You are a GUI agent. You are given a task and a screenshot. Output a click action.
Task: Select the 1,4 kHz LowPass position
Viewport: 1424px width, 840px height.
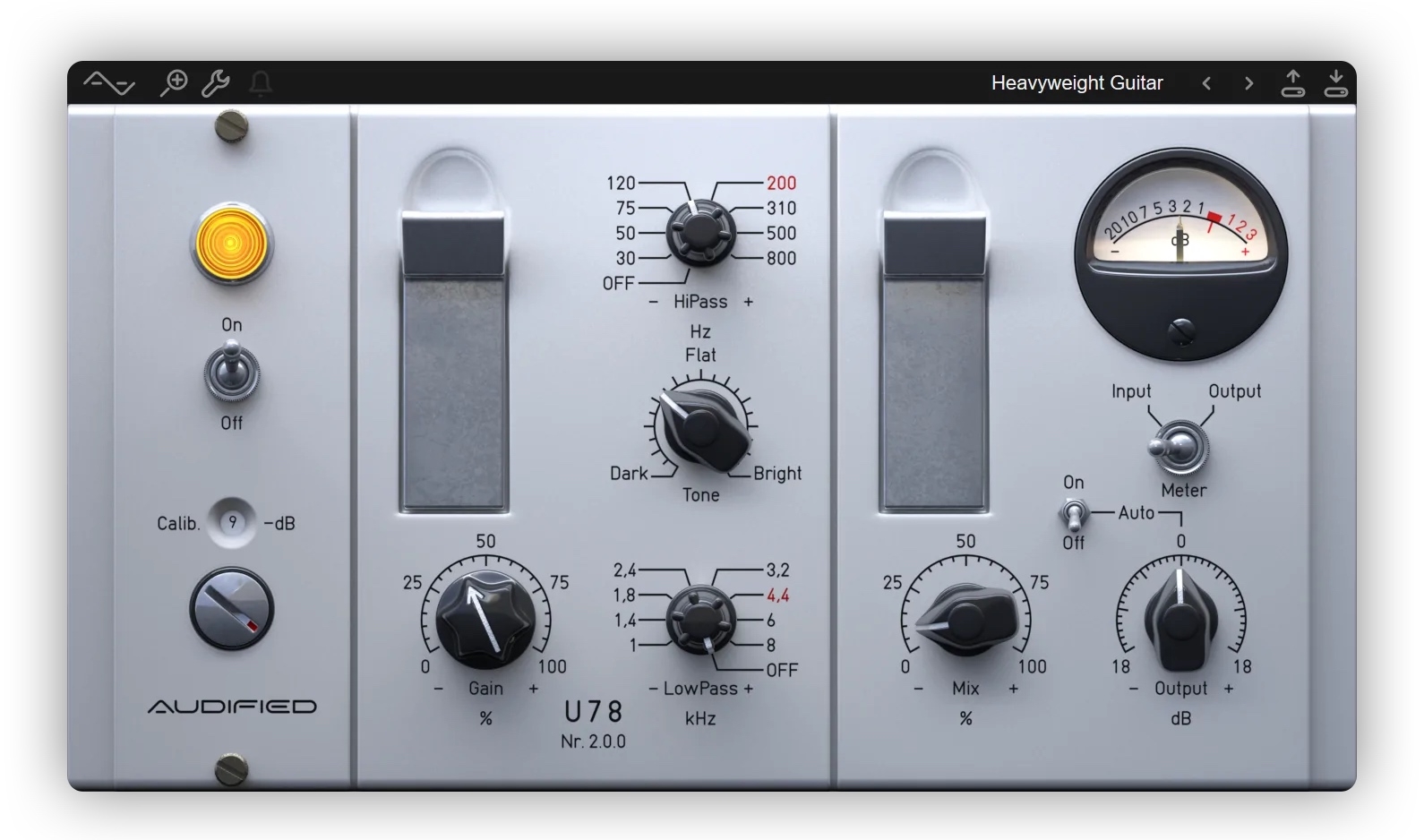(x=624, y=620)
